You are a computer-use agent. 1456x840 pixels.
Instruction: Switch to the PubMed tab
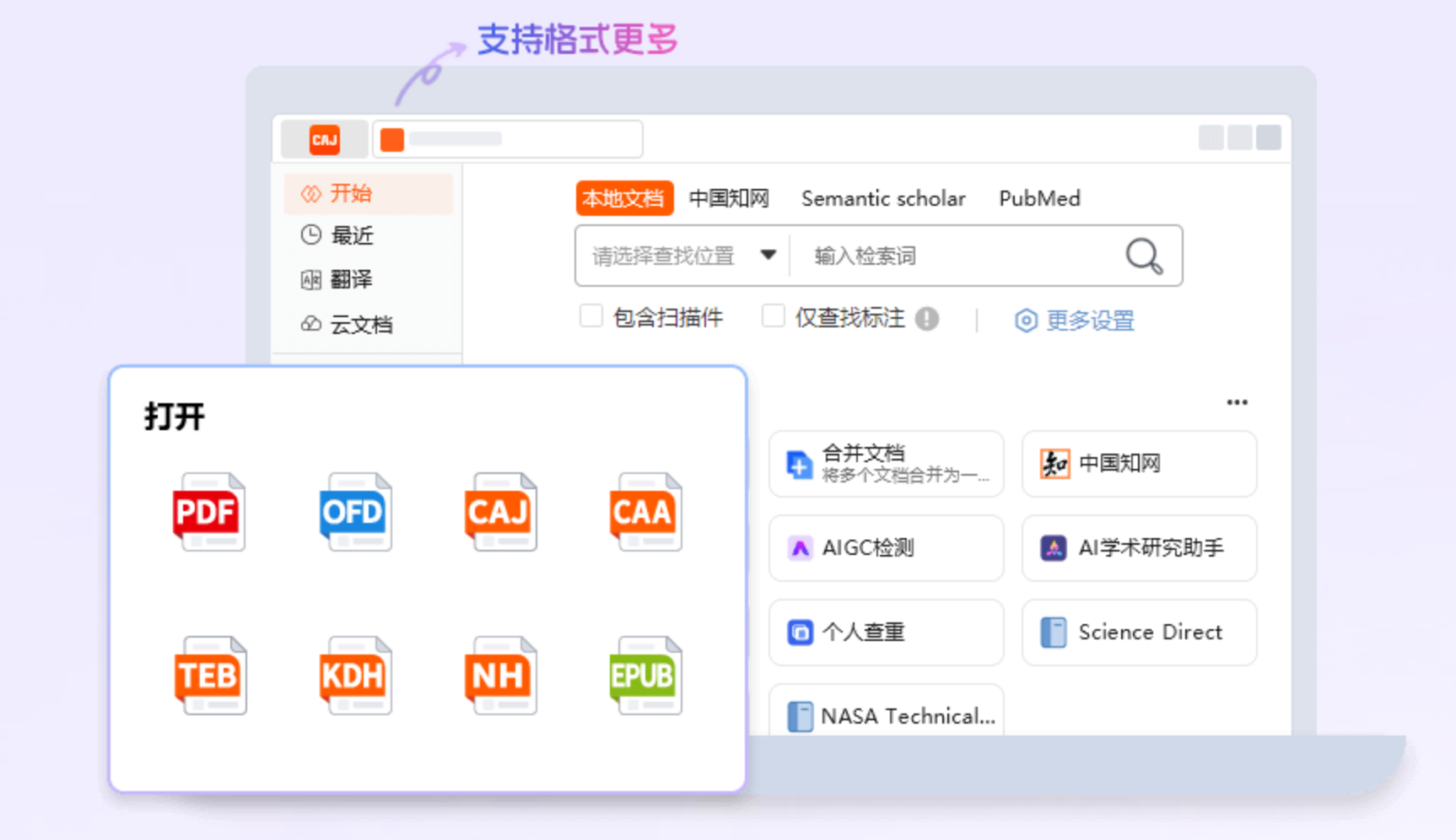(1039, 198)
